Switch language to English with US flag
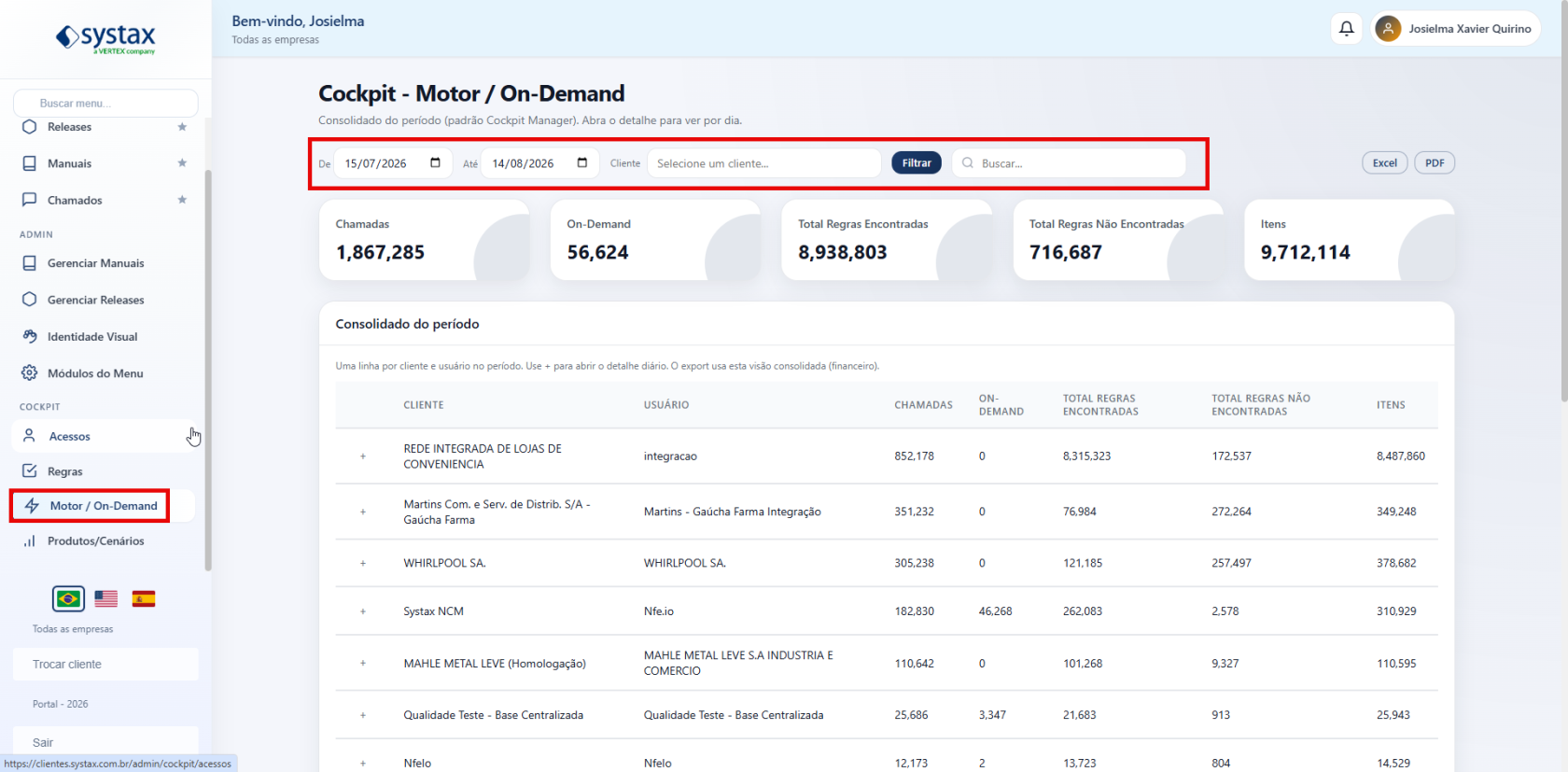This screenshot has height=772, width=1568. coord(106,598)
